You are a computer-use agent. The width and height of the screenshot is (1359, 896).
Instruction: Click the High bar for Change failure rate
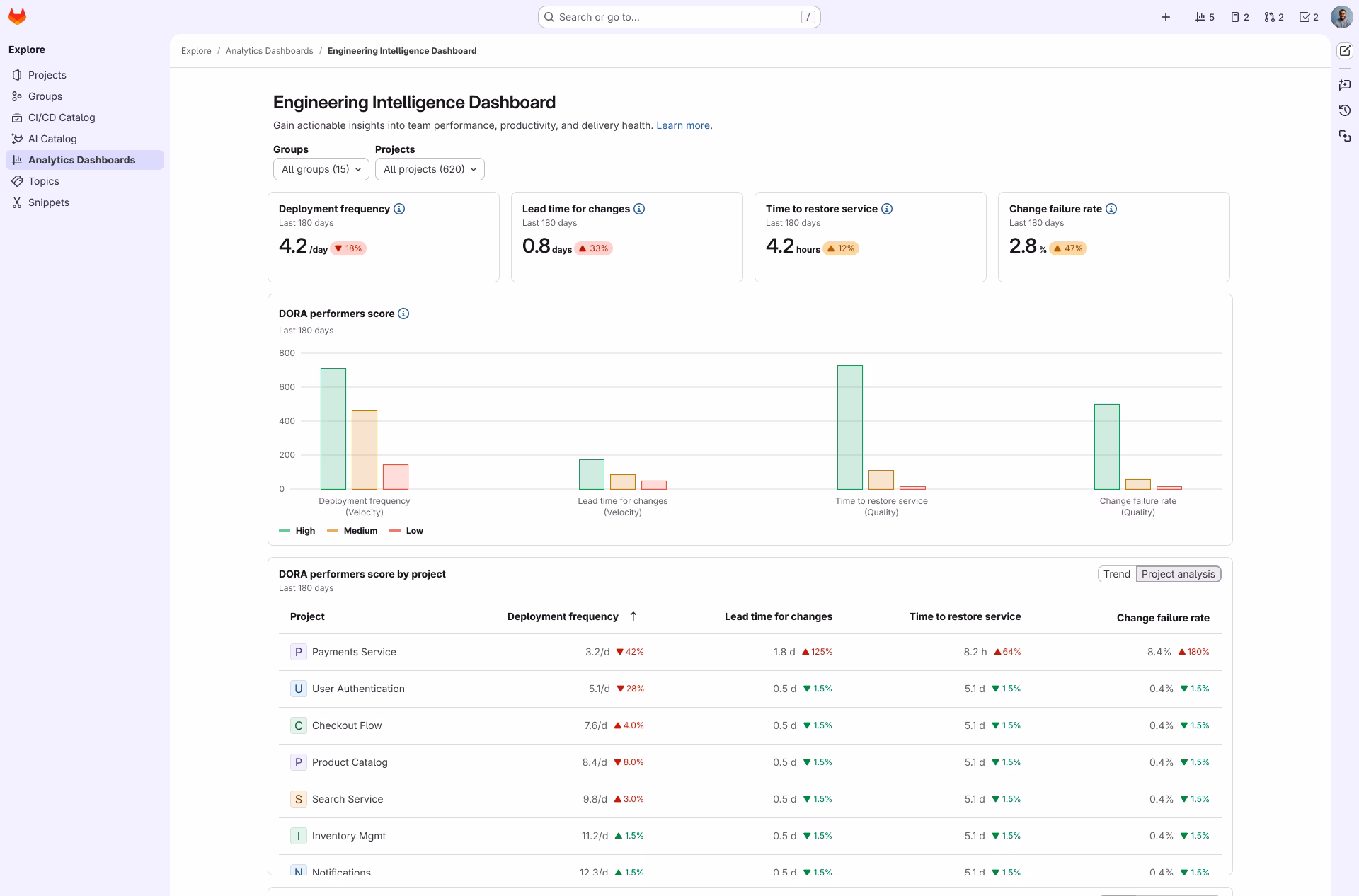1107,447
